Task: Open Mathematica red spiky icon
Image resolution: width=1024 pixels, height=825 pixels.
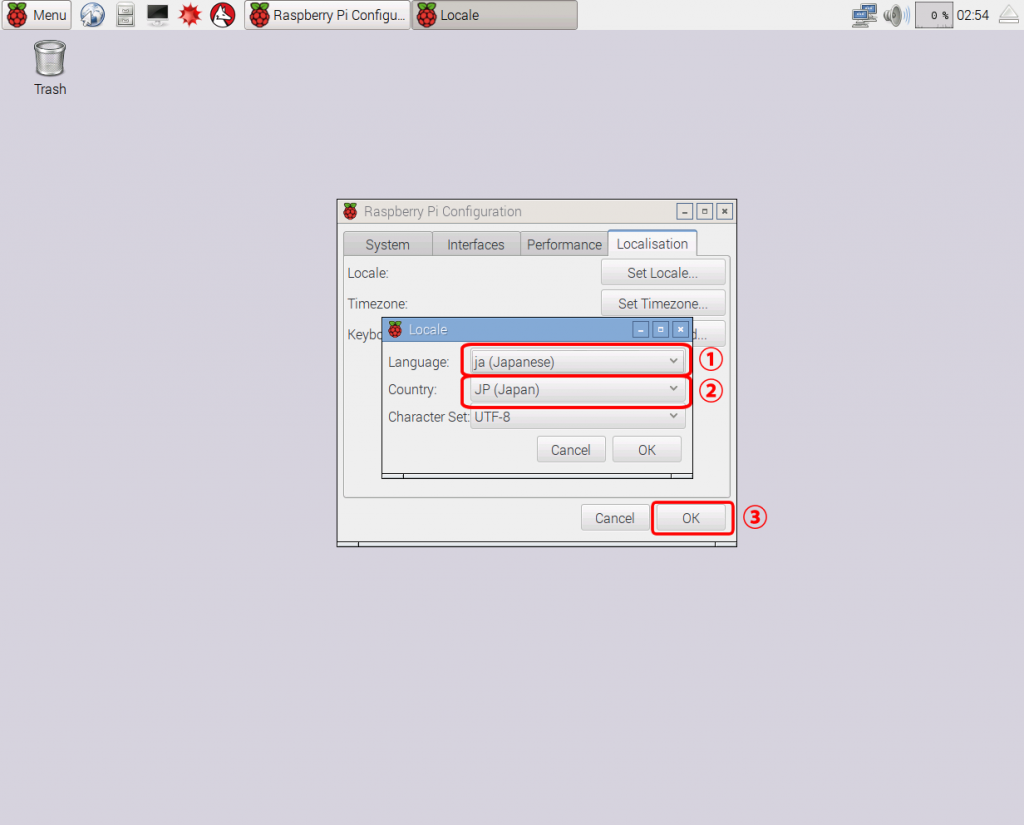Action: tap(190, 15)
